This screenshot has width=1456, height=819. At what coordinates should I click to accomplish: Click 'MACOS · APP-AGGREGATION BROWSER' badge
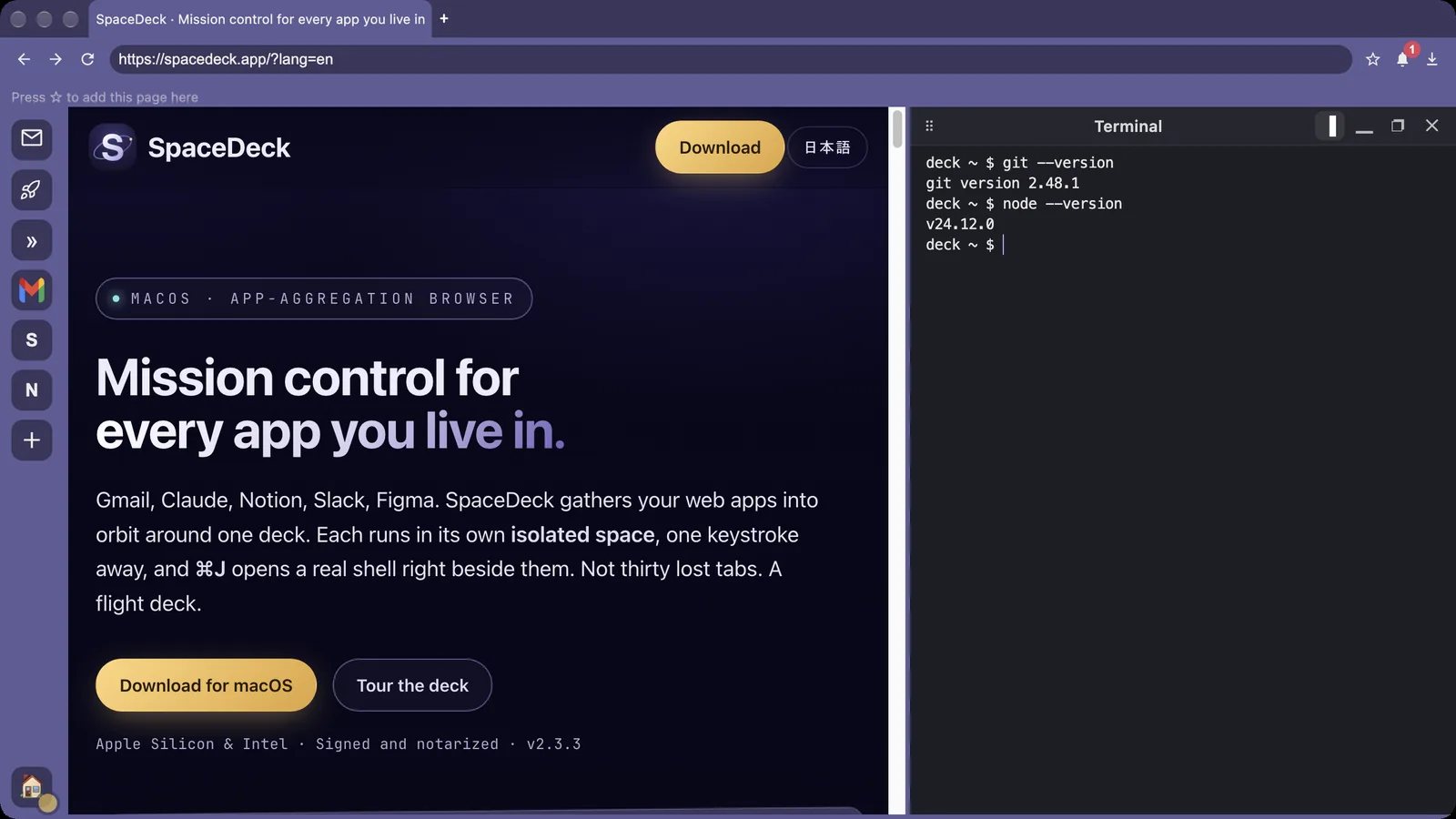point(314,298)
